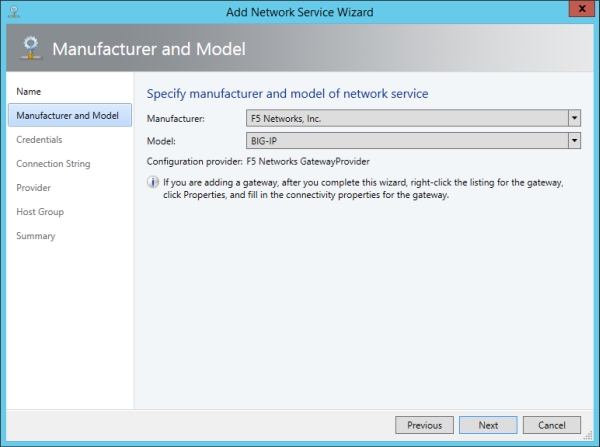Click the window icon in the title bar
The width and height of the screenshot is (600, 447).
coord(12,10)
